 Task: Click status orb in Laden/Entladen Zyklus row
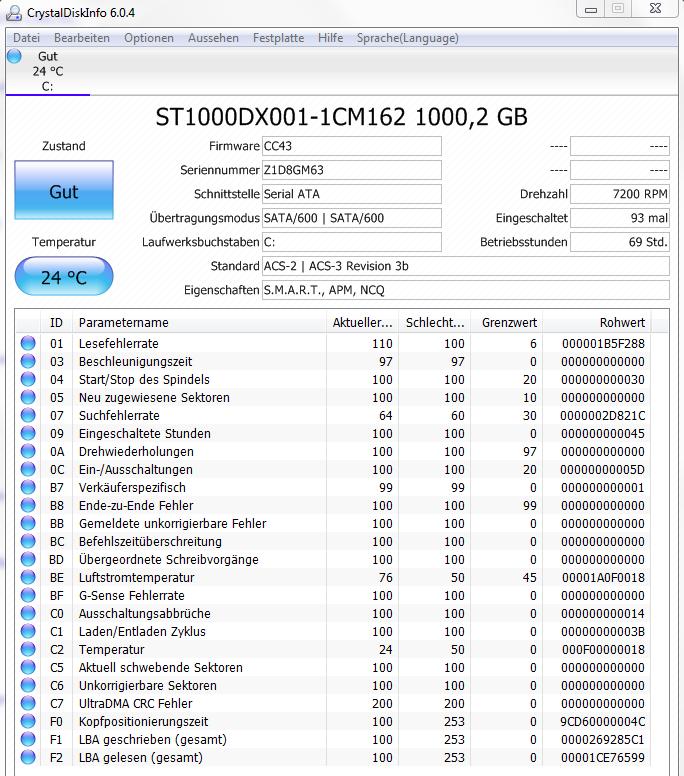coord(28,631)
